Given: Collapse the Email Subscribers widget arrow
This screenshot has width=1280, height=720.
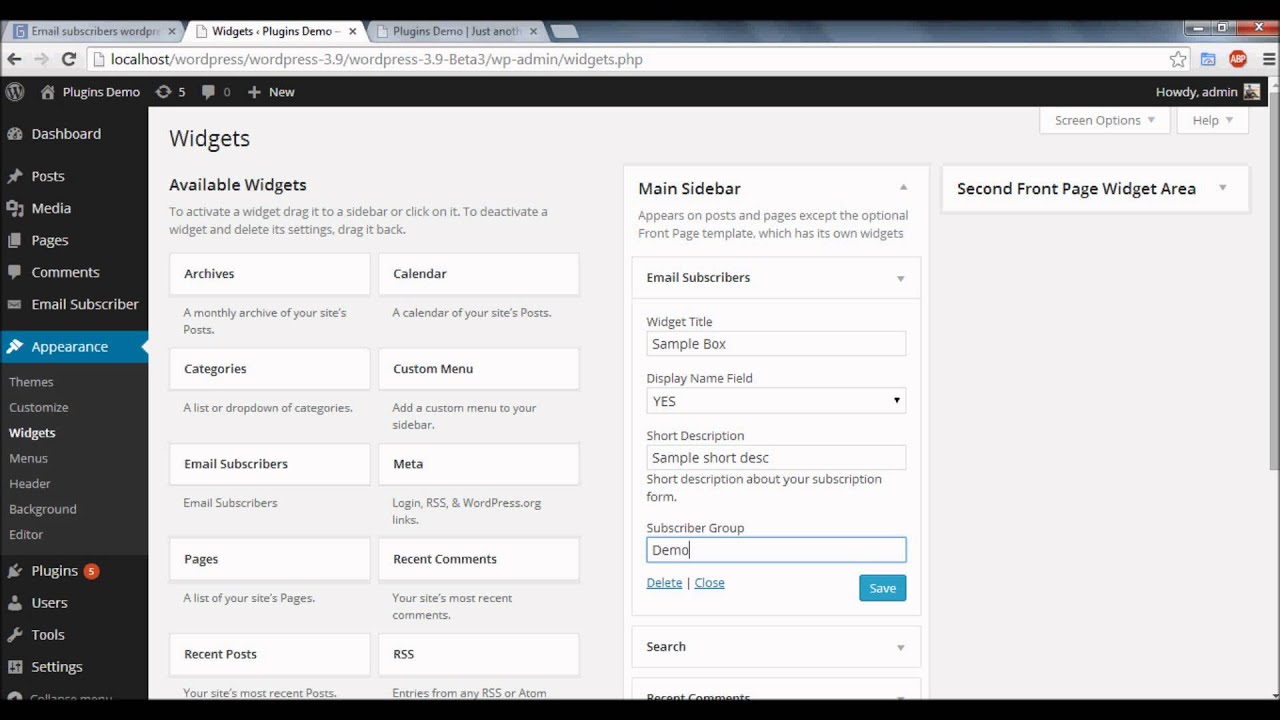Looking at the screenshot, I should 900,279.
